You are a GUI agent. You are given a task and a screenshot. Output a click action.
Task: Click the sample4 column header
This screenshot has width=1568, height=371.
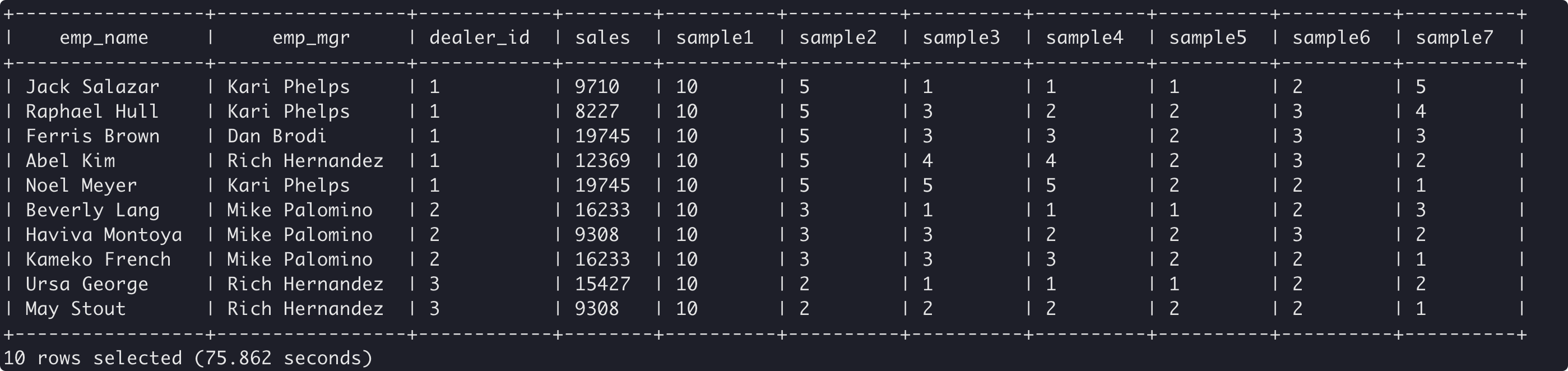click(x=1084, y=38)
